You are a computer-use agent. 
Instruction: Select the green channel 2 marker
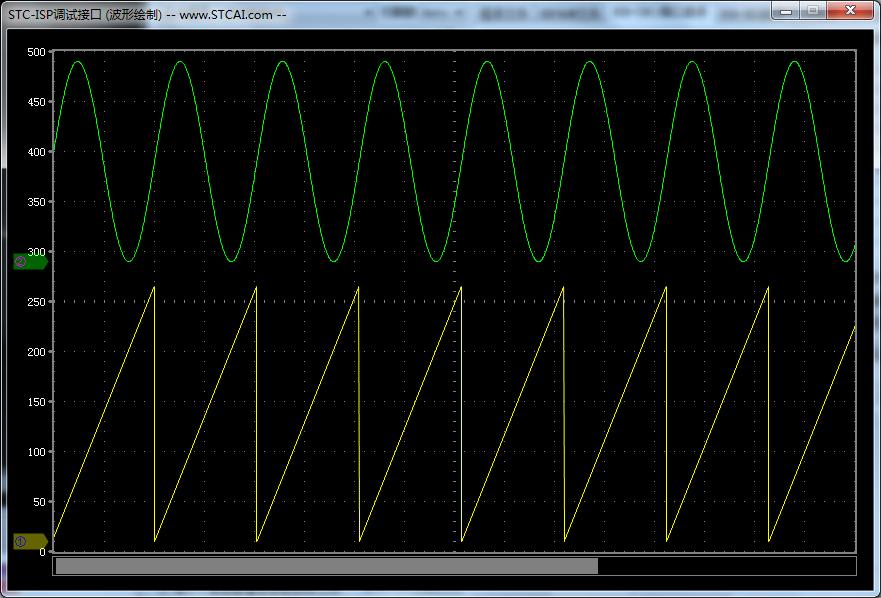pyautogui.click(x=30, y=261)
